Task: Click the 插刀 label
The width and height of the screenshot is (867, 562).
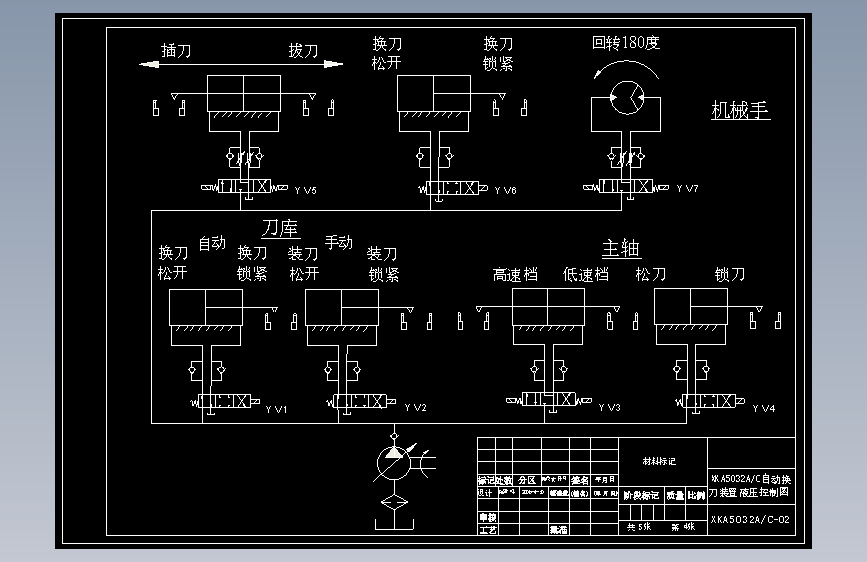Action: [176, 50]
